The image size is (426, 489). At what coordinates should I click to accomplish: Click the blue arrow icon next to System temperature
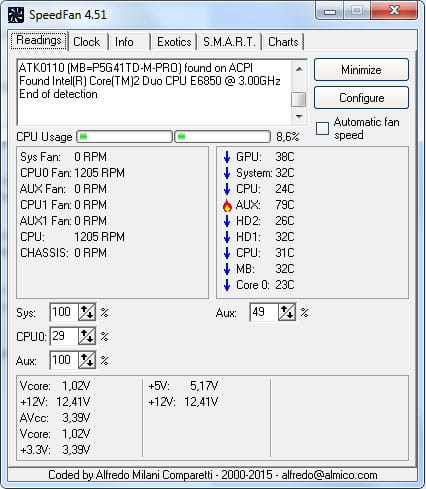[227, 173]
